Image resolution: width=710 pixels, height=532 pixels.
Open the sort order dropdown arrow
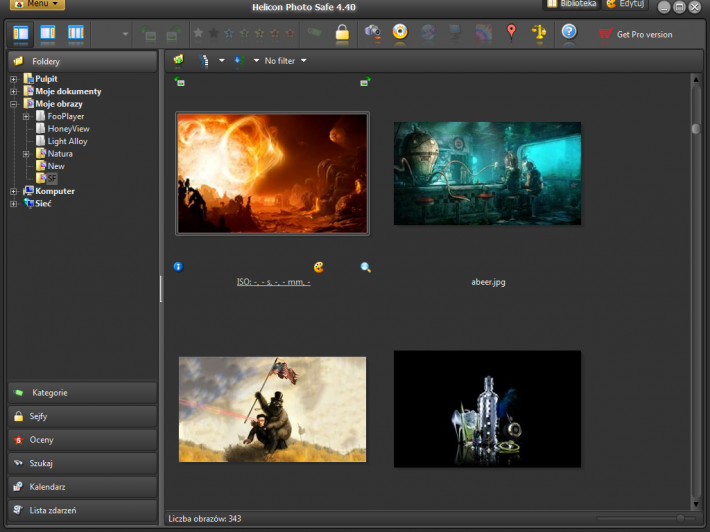click(x=221, y=60)
